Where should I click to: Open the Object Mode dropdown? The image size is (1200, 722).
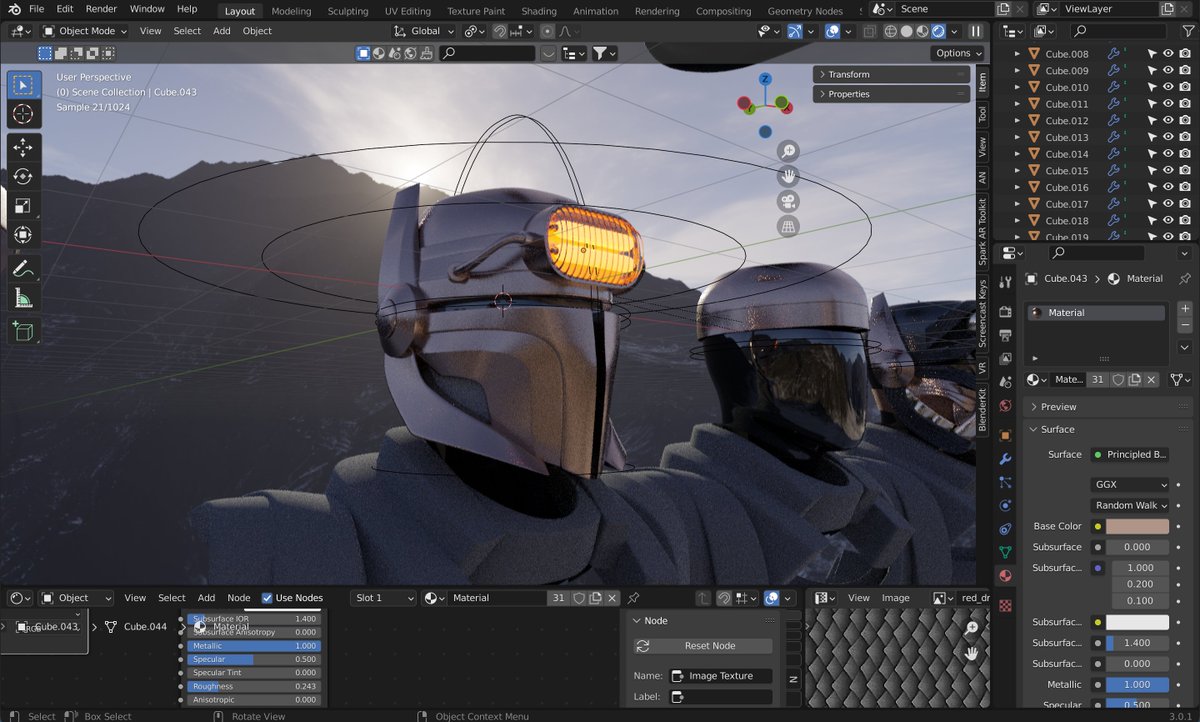85,31
